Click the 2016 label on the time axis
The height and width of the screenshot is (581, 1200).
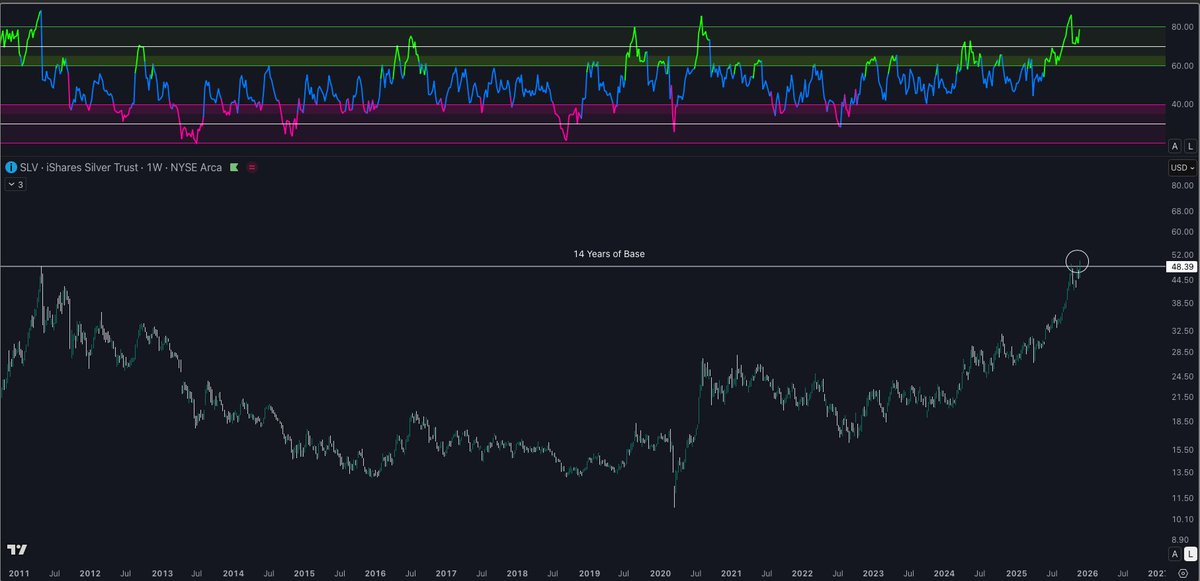click(375, 572)
